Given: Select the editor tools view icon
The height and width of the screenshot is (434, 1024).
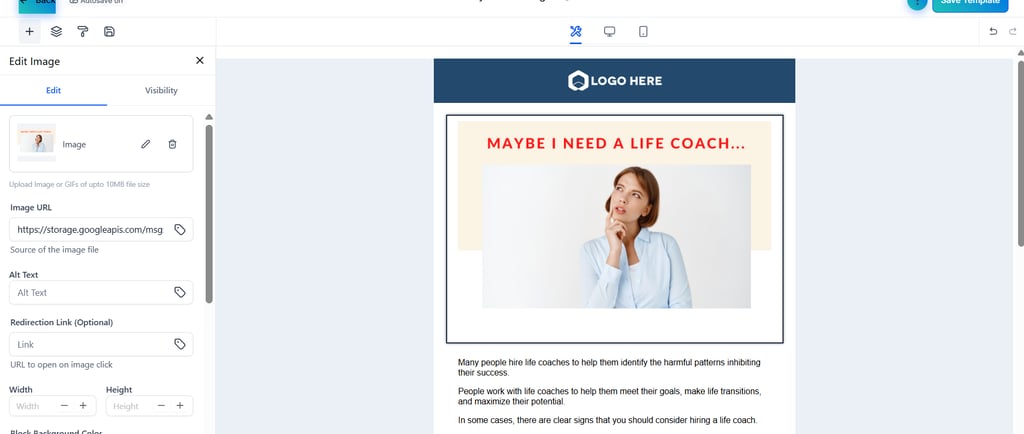Looking at the screenshot, I should [575, 31].
